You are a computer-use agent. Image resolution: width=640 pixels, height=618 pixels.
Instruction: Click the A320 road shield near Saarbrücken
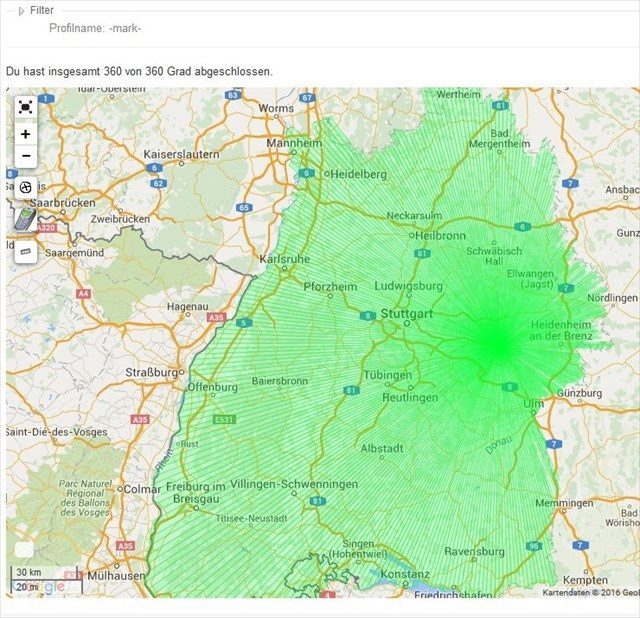point(47,228)
